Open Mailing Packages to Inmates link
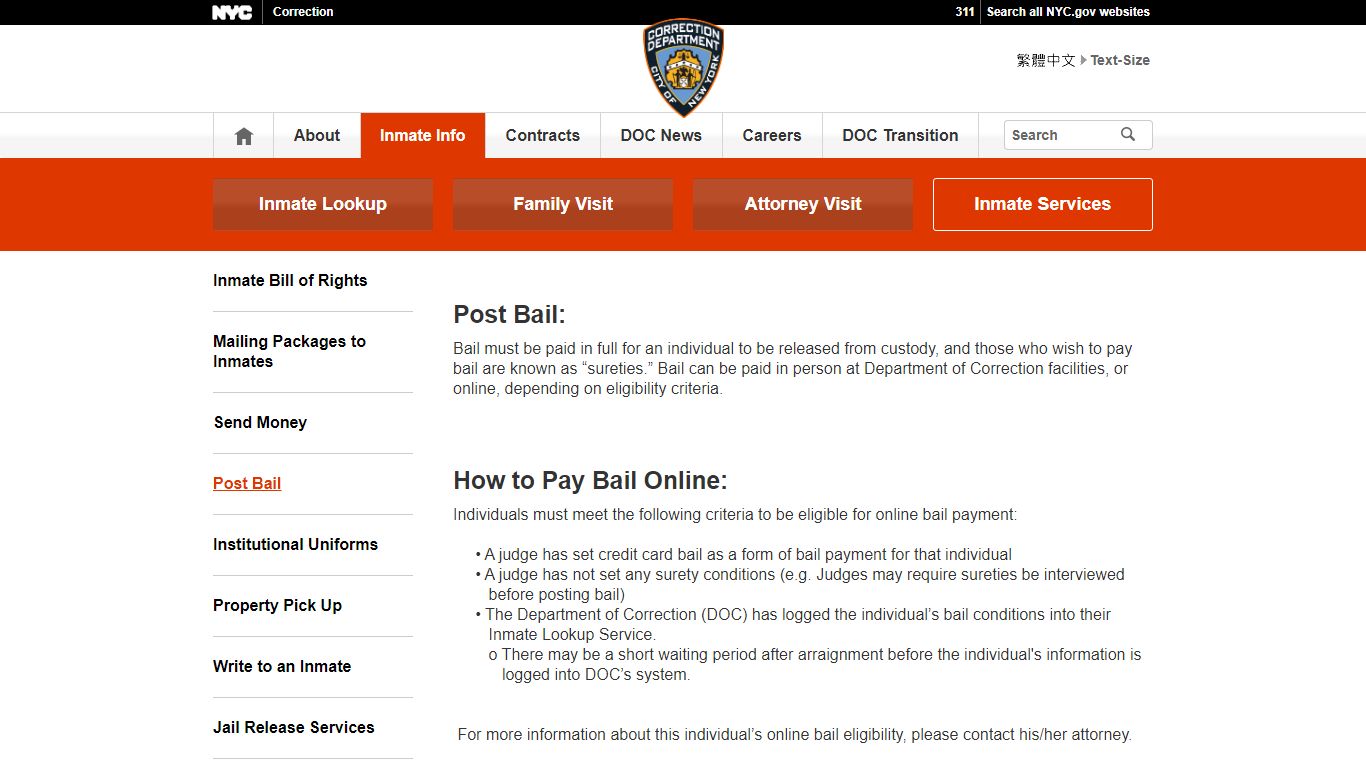This screenshot has height=768, width=1366. (x=290, y=352)
